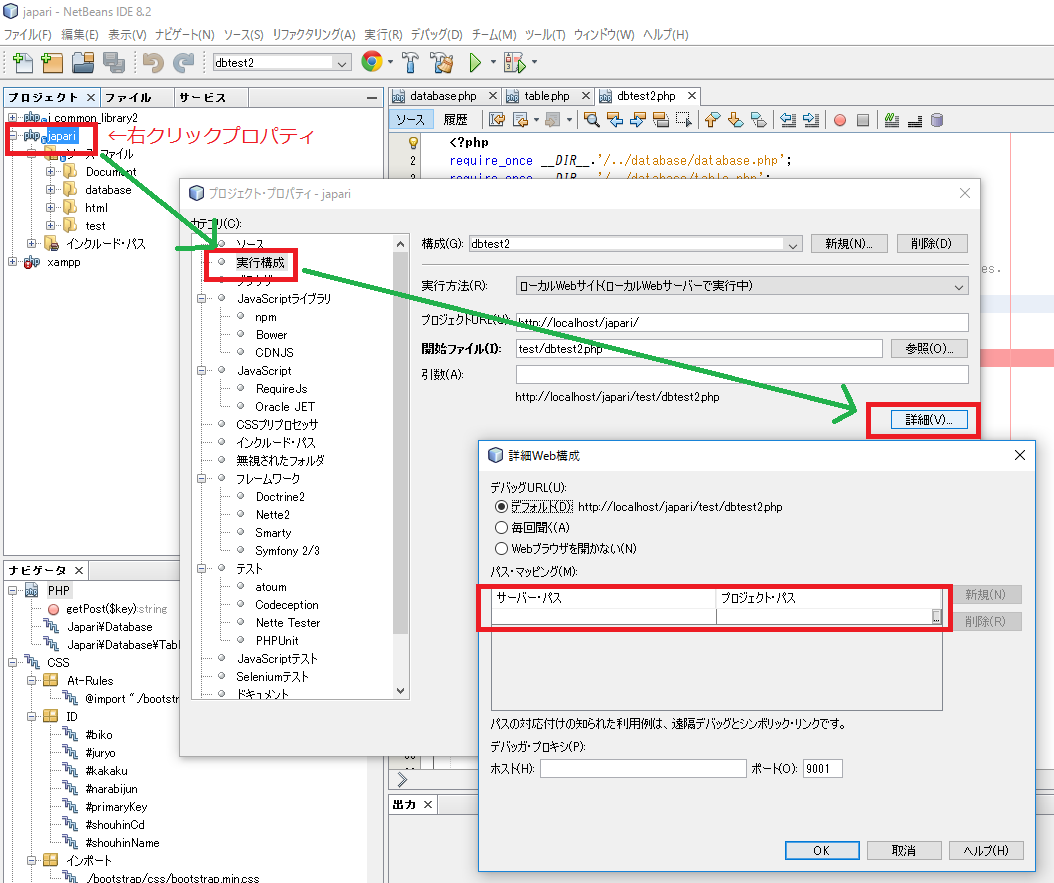Click the 開始ファイル input field
This screenshot has width=1054, height=883.
[x=699, y=349]
